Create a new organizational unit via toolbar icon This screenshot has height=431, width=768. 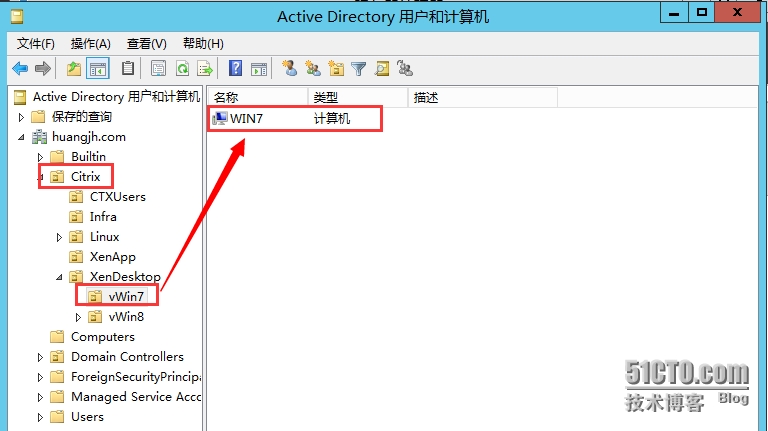tap(336, 69)
